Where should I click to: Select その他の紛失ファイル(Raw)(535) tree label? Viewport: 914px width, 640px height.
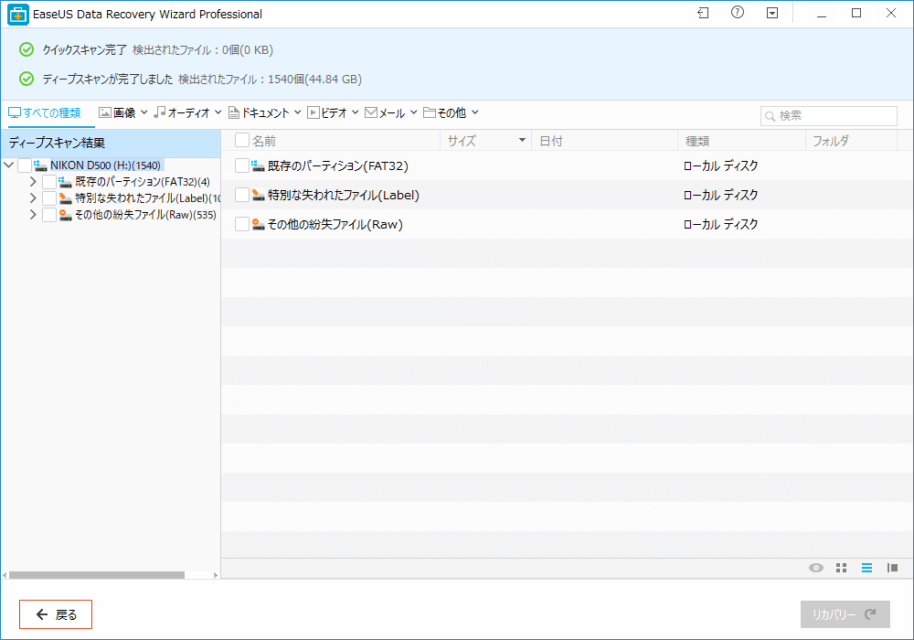pos(146,214)
